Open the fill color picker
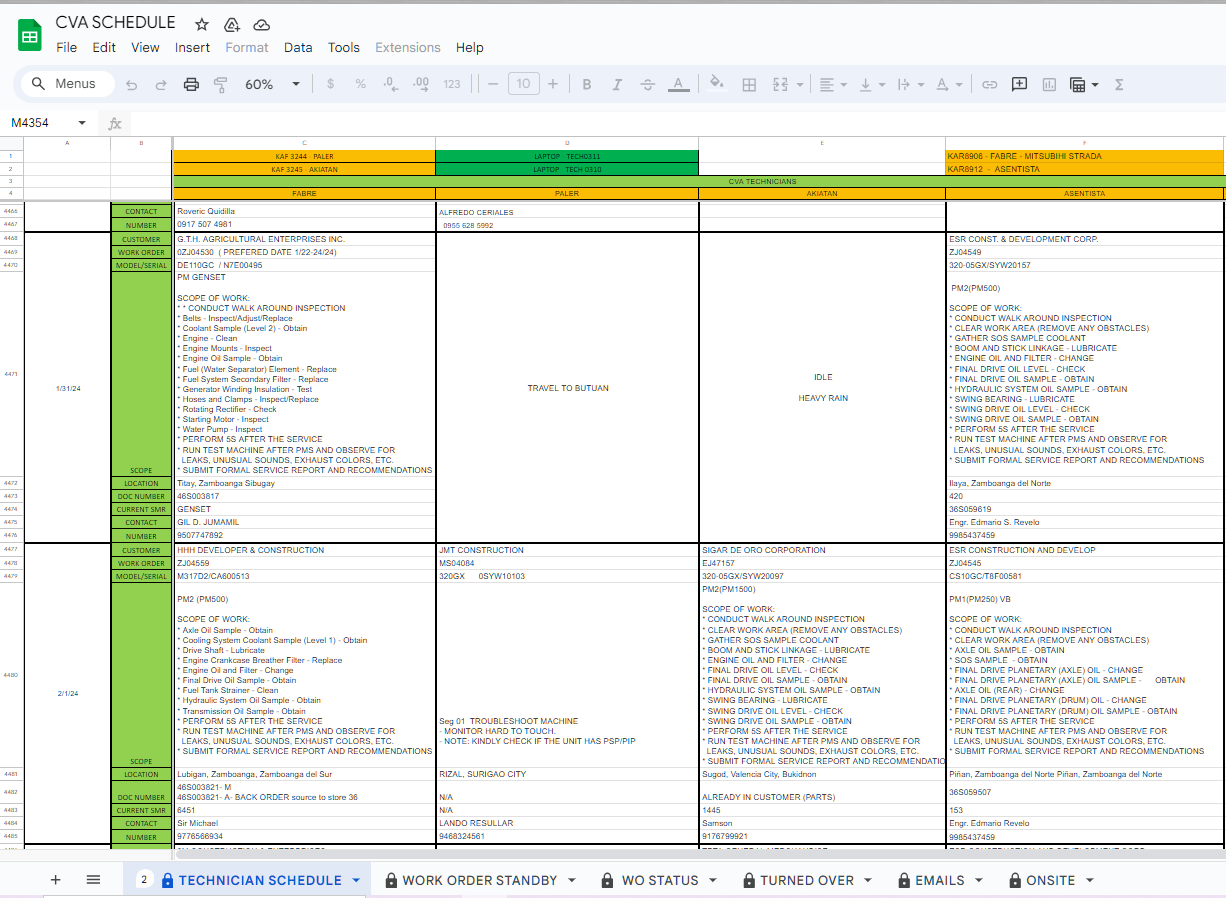The width and height of the screenshot is (1226, 898). pos(717,84)
